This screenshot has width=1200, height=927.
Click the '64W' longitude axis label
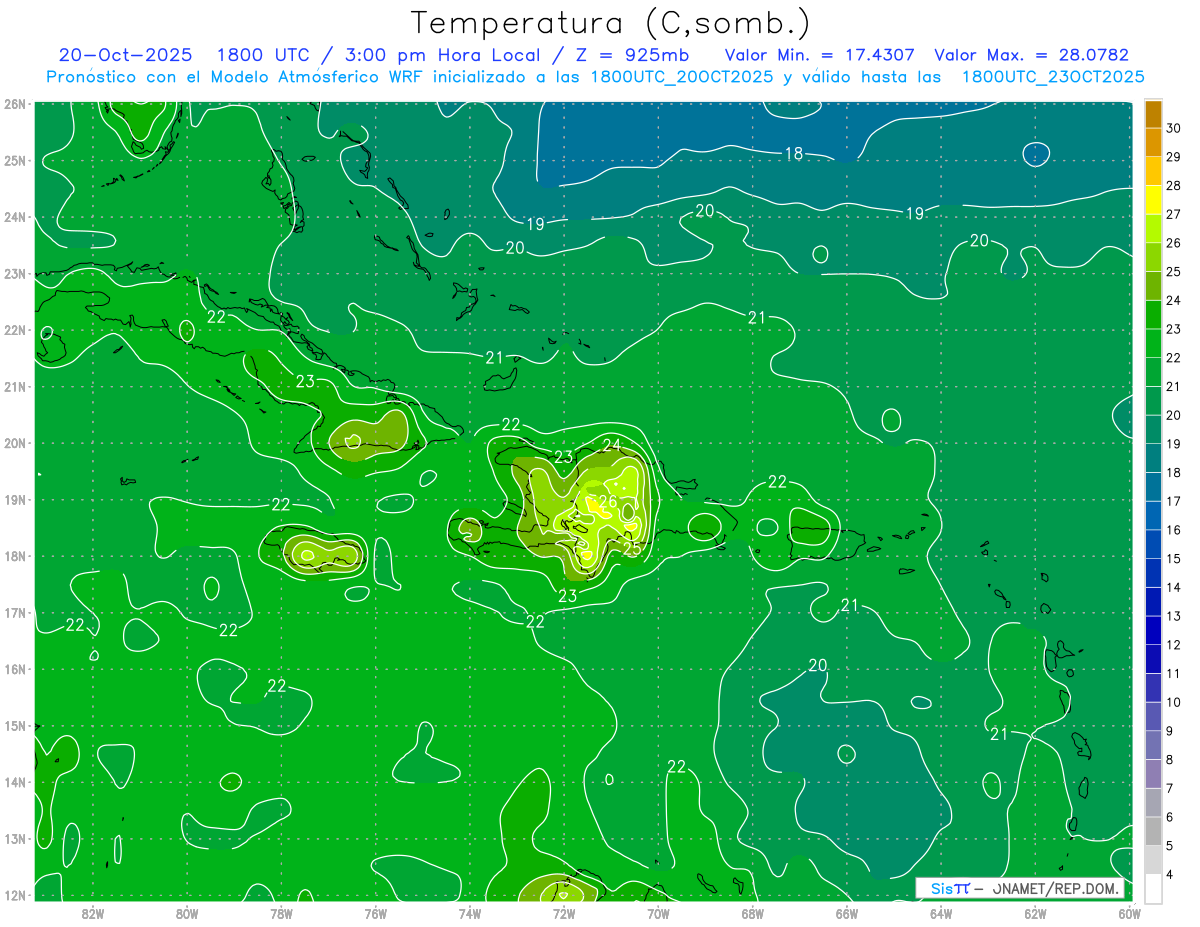pos(941,913)
